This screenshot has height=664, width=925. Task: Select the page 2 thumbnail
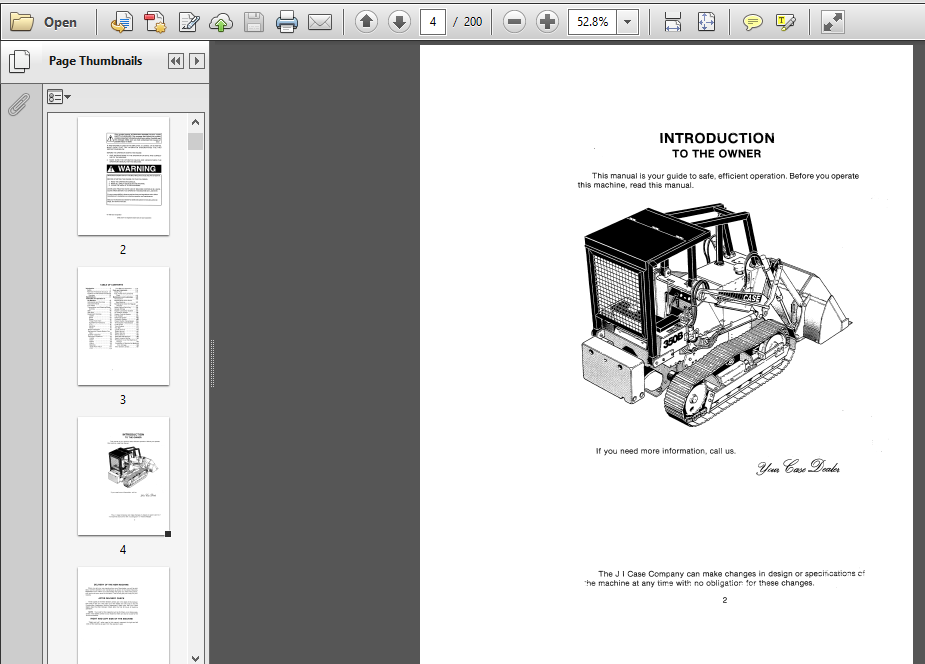123,176
